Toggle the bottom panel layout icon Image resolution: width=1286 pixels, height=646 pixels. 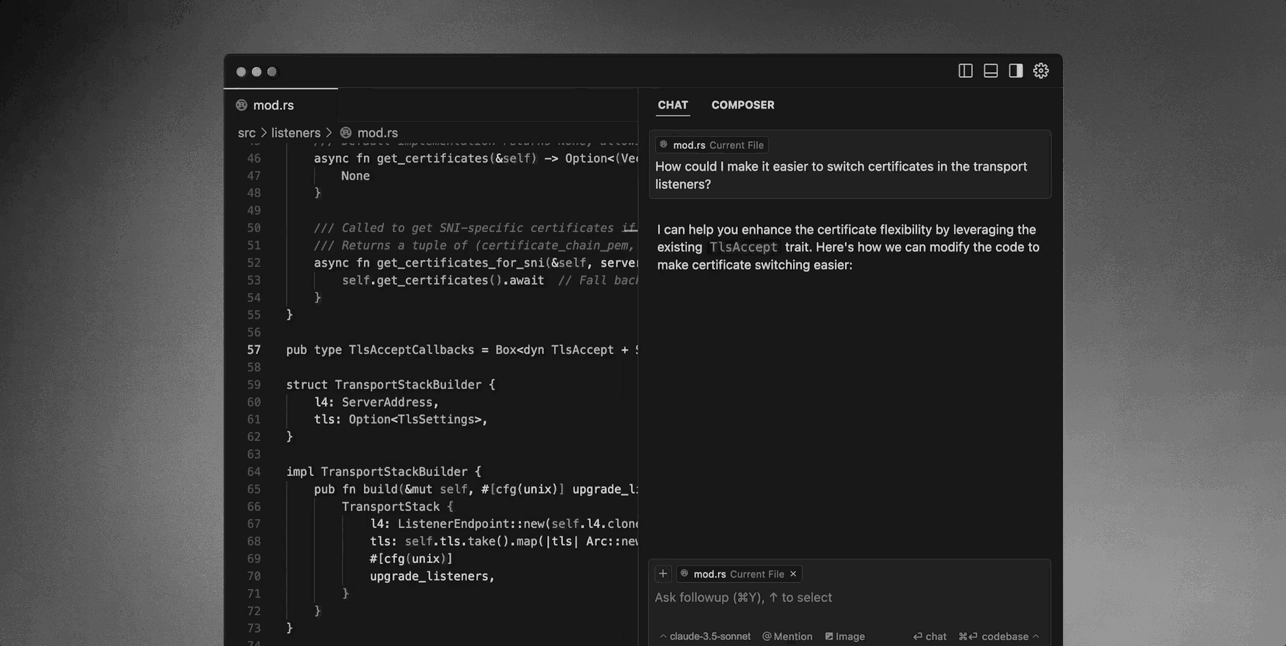click(x=990, y=71)
